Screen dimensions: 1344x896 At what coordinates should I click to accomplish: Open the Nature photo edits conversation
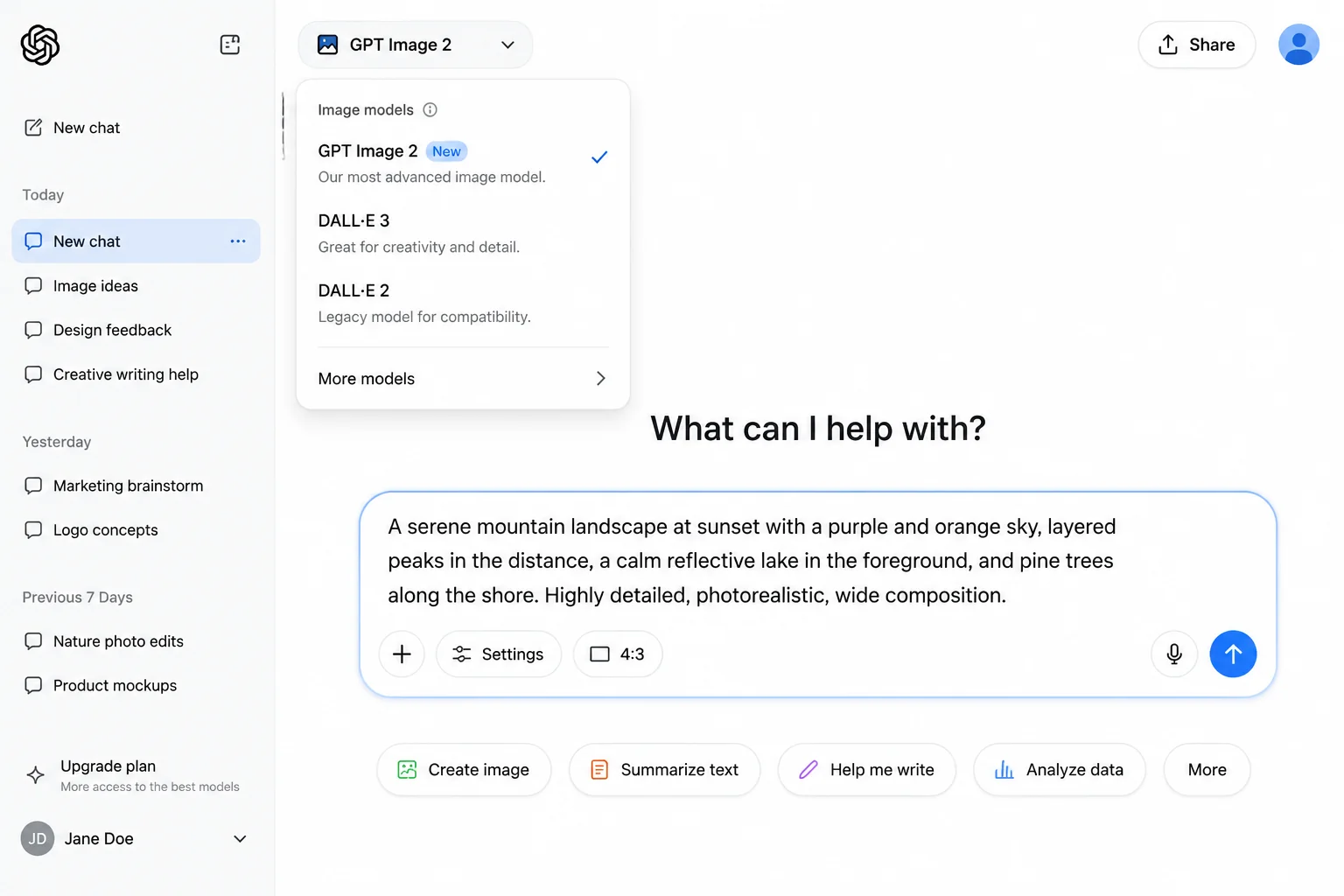point(136,641)
